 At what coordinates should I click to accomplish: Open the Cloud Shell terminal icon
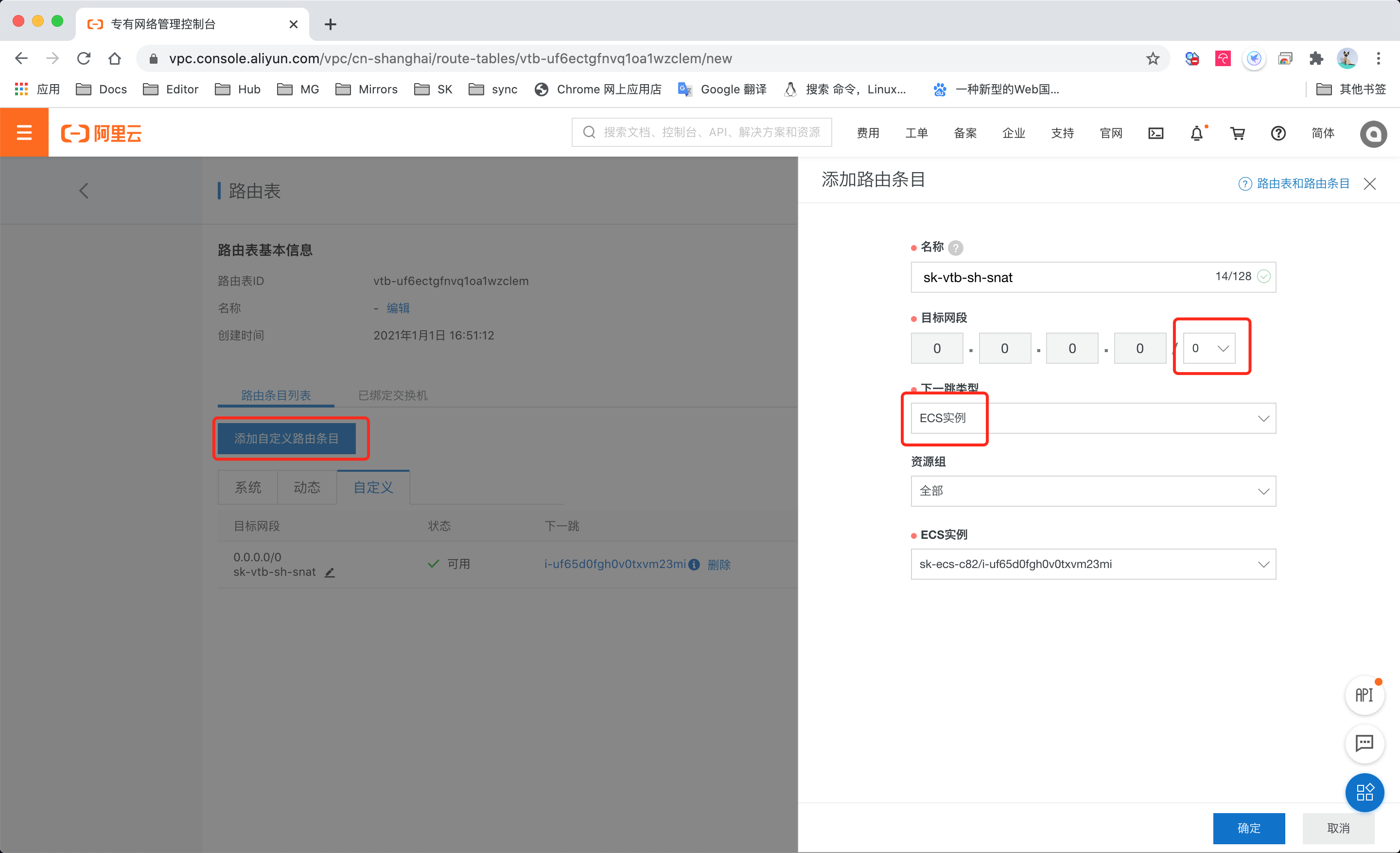(1155, 133)
